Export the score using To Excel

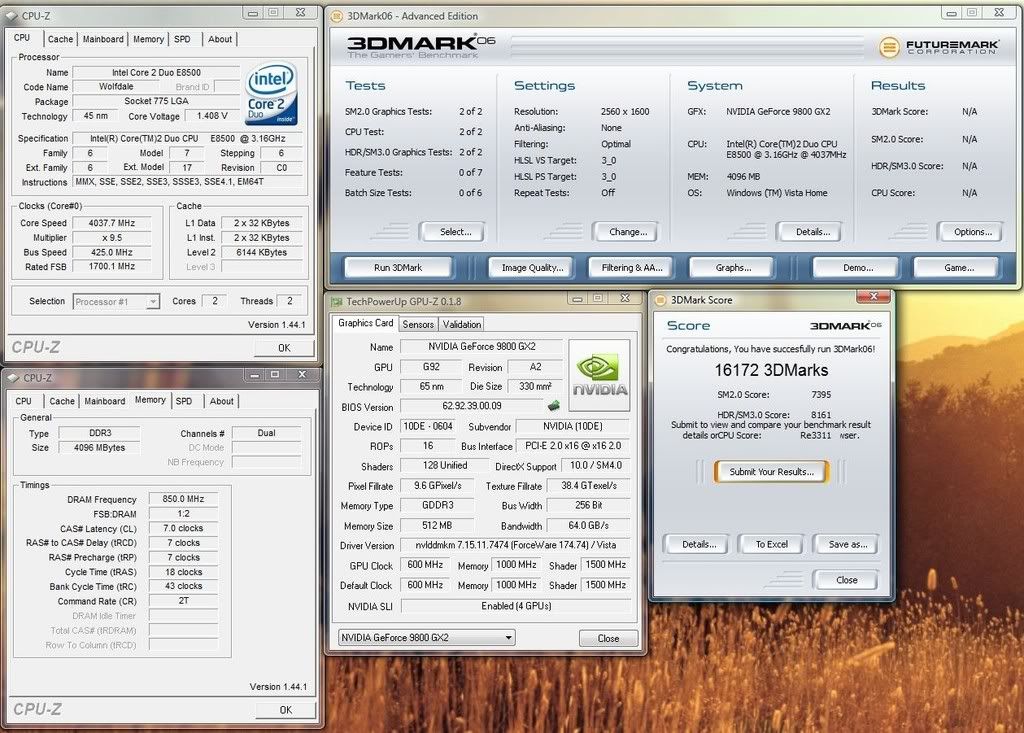(x=770, y=544)
